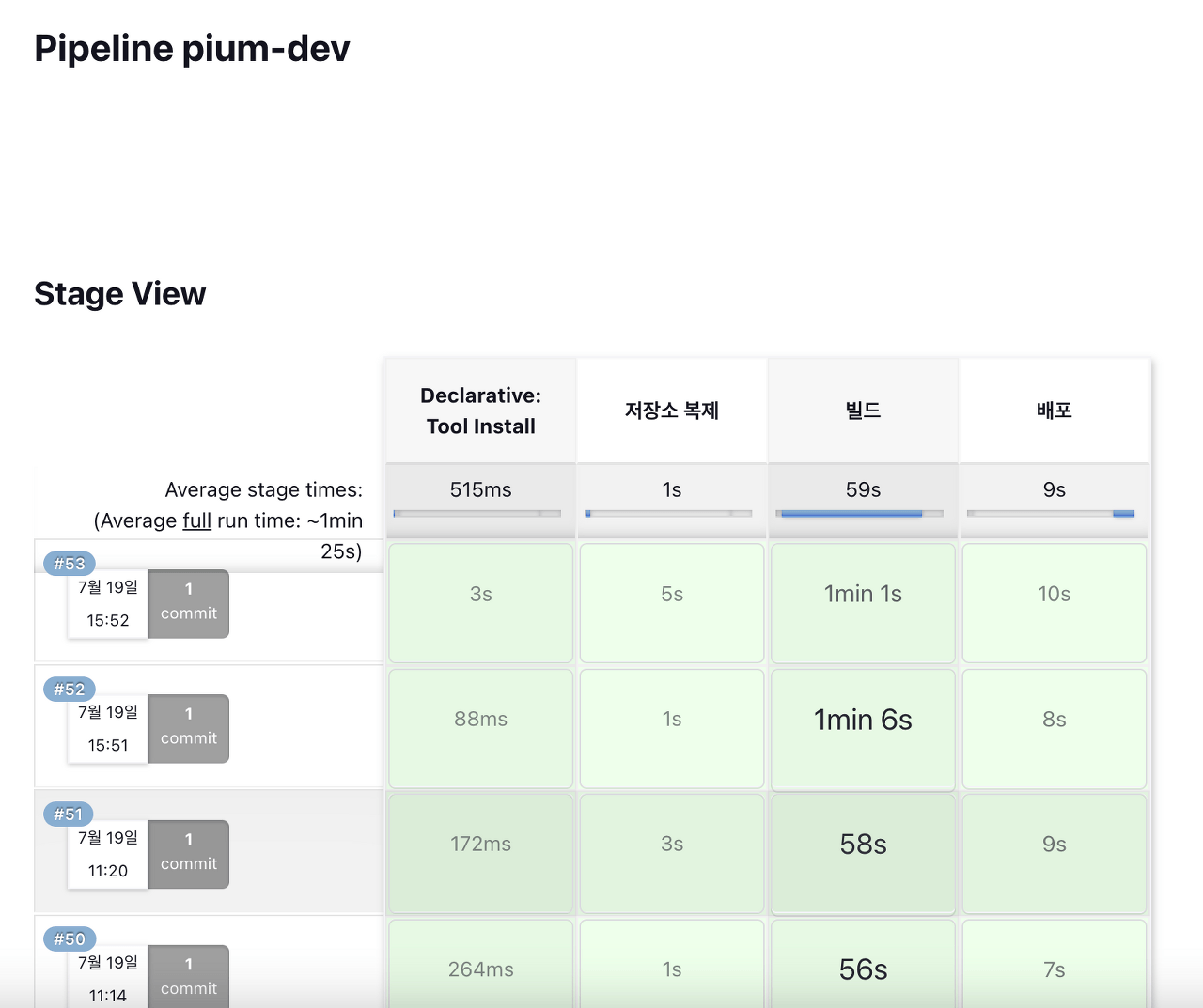Open build #51 badge
The image size is (1203, 1008).
[69, 814]
